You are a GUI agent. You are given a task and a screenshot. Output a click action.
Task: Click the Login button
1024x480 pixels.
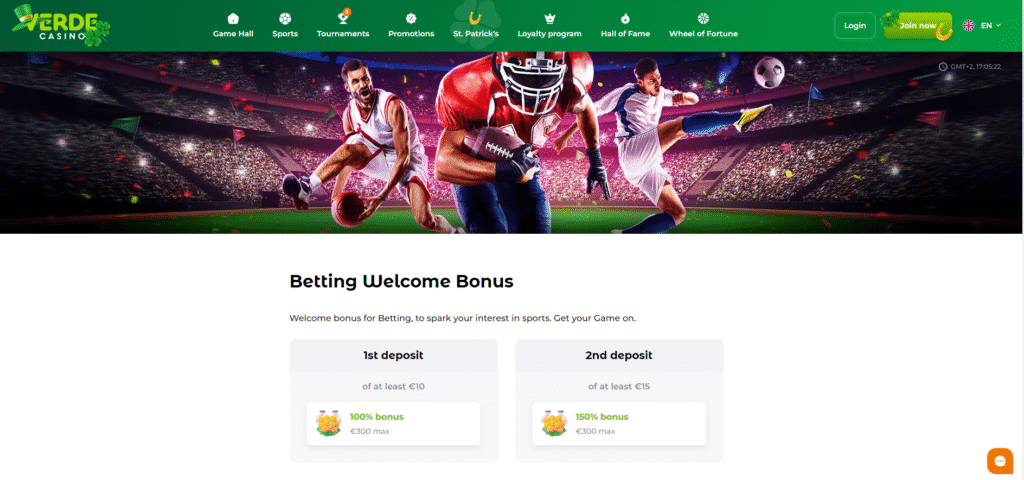[855, 25]
